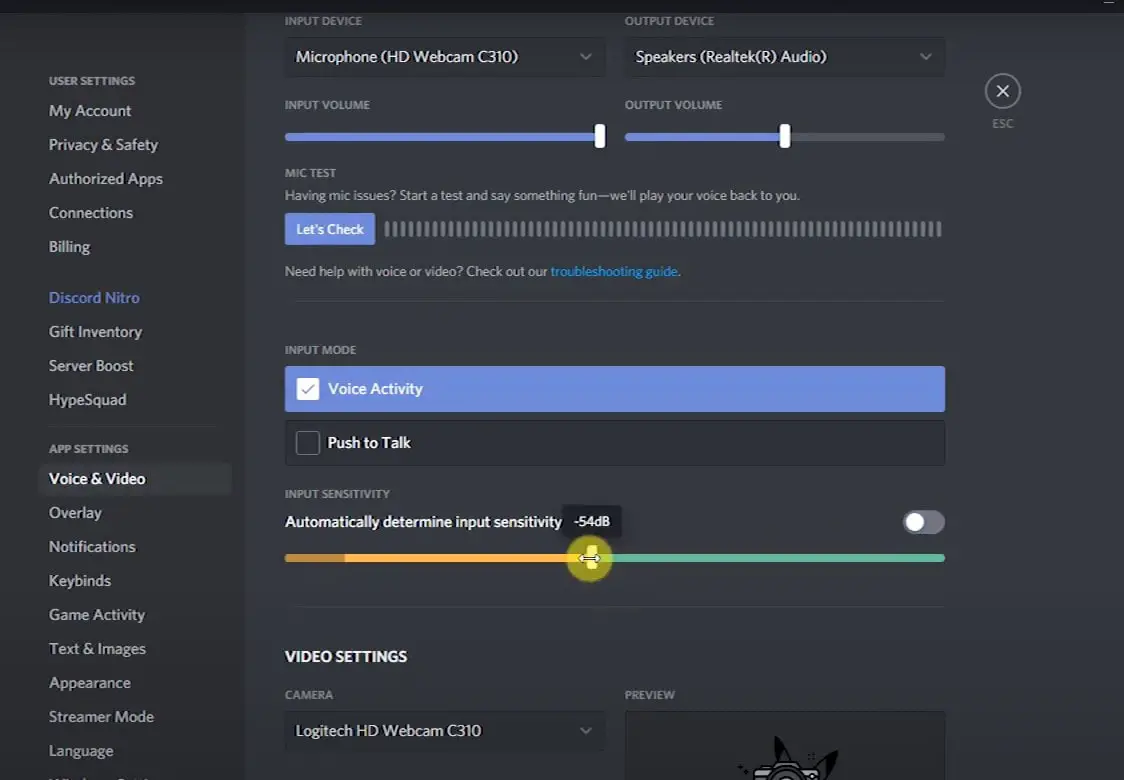This screenshot has height=780, width=1124.
Task: Open Streamer Mode settings
Action: click(101, 717)
